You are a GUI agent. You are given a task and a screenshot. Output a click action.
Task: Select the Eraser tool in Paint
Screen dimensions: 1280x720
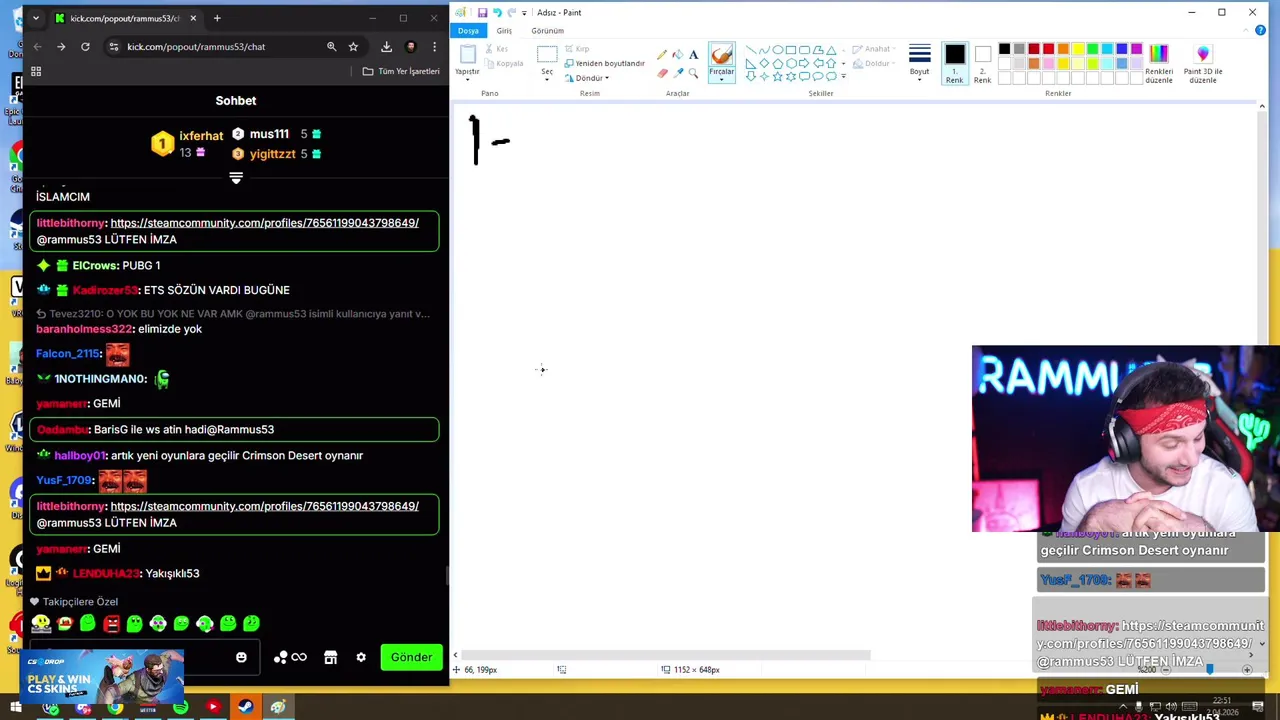point(661,73)
